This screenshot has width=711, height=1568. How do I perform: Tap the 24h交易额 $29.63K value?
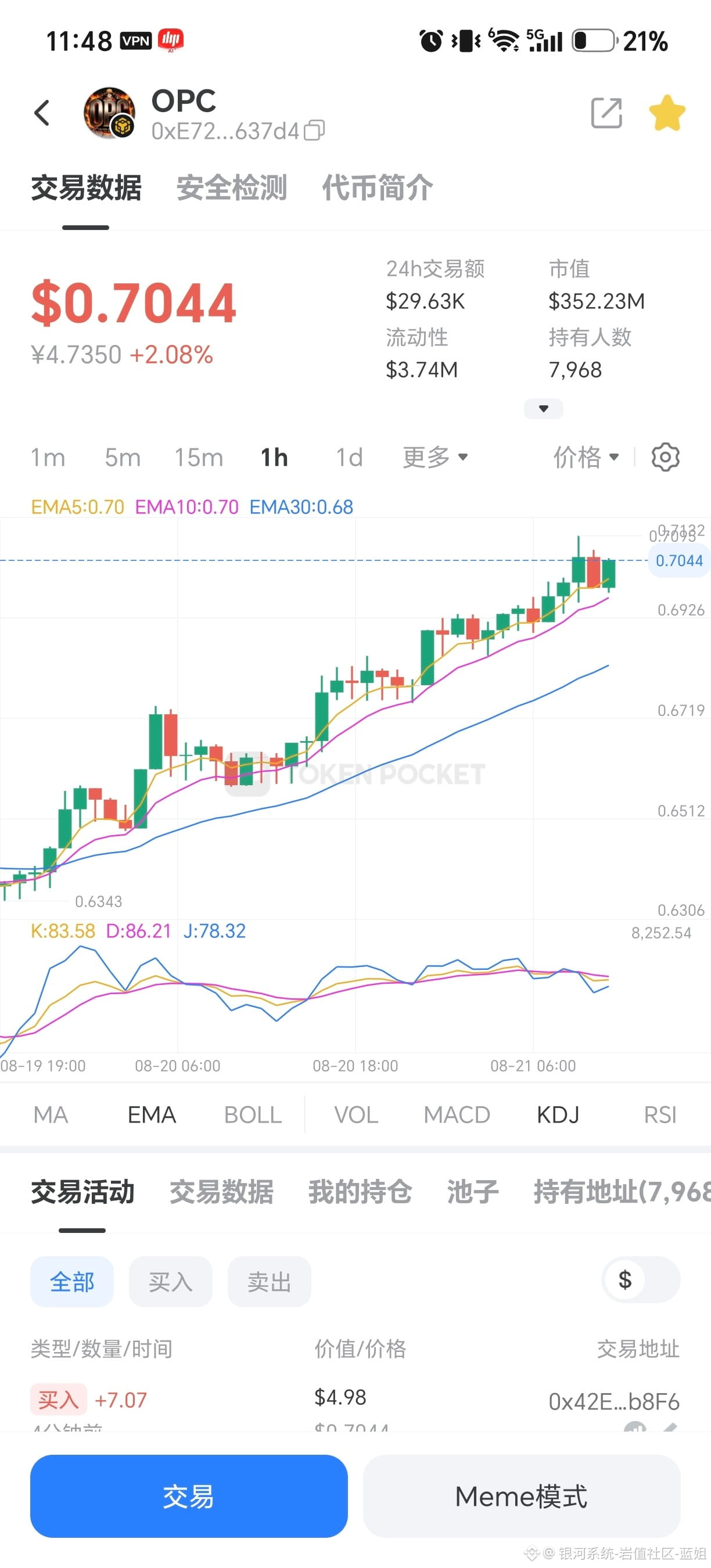coord(426,301)
